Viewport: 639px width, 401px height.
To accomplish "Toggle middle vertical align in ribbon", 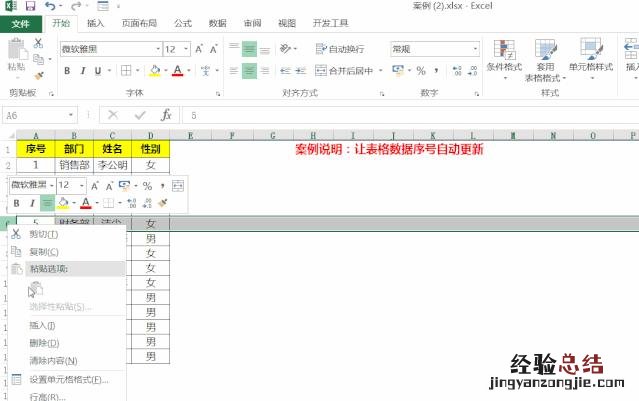I will (x=249, y=49).
